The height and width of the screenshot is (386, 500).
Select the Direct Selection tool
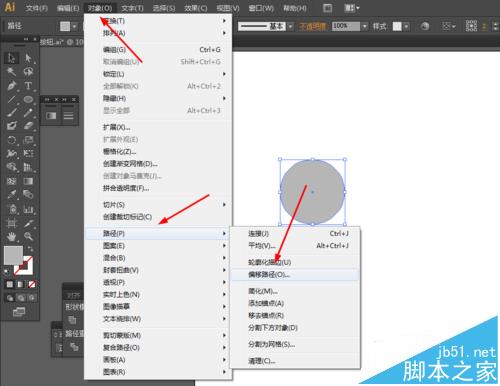tap(29, 58)
